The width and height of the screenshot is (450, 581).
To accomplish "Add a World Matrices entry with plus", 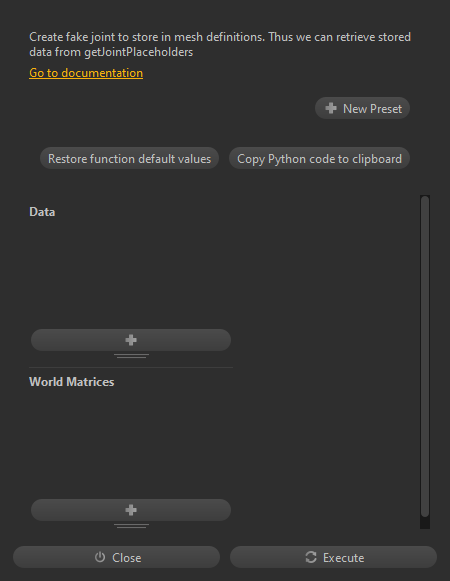I will click(x=131, y=510).
